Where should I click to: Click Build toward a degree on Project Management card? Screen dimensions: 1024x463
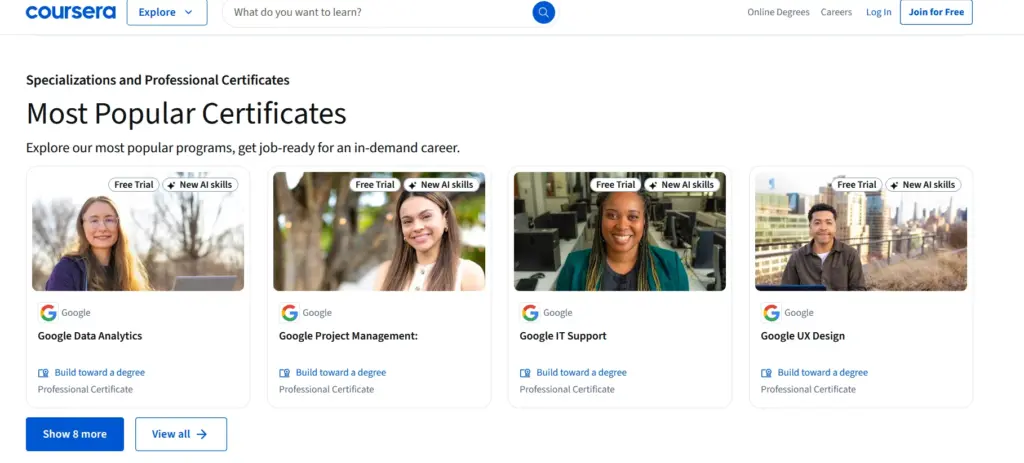[x=340, y=373]
